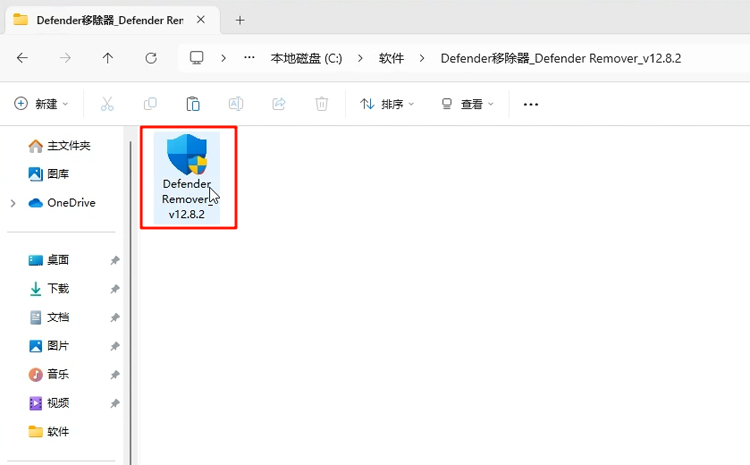750x465 pixels.
Task: Navigate to 本地磁盘 (C:) in breadcrumb
Action: coord(307,58)
